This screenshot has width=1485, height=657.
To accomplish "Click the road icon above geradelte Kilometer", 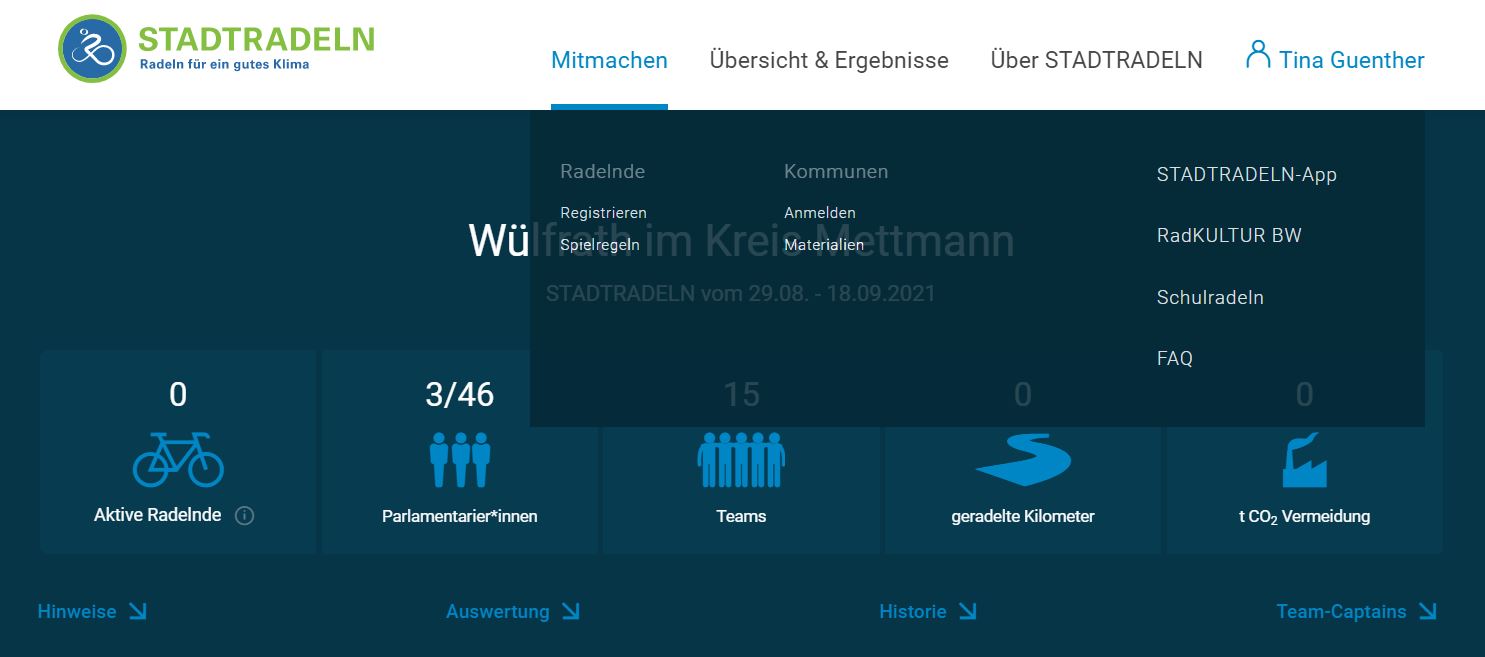I will pyautogui.click(x=1023, y=459).
